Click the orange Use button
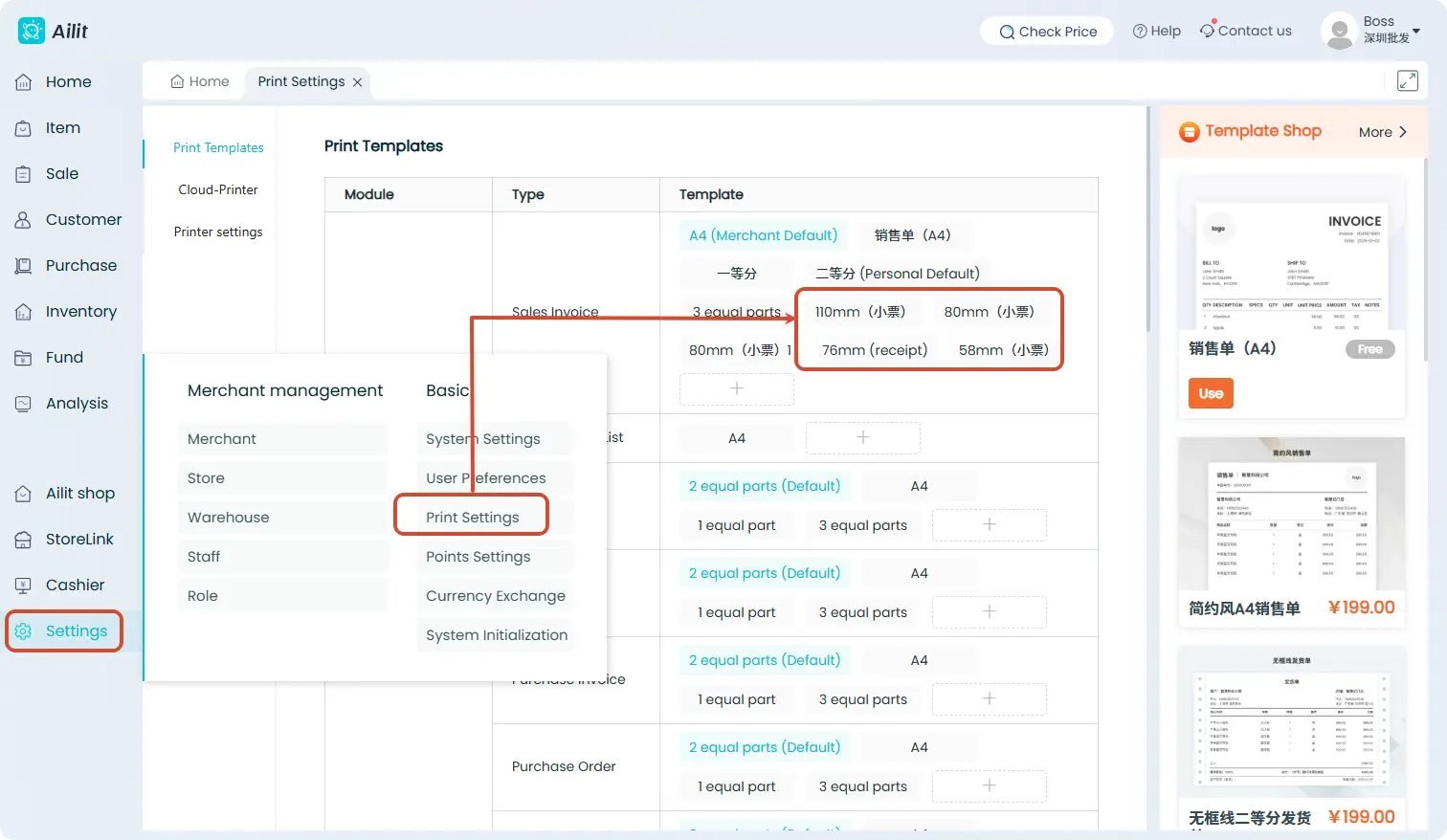 coord(1211,393)
